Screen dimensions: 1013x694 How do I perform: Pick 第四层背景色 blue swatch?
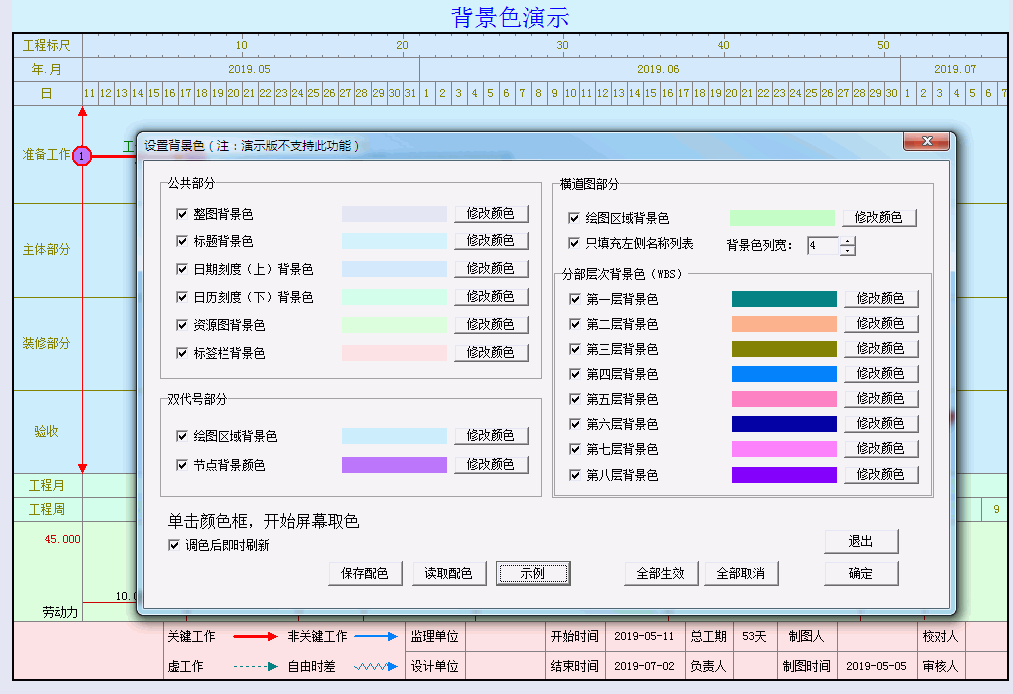point(784,374)
